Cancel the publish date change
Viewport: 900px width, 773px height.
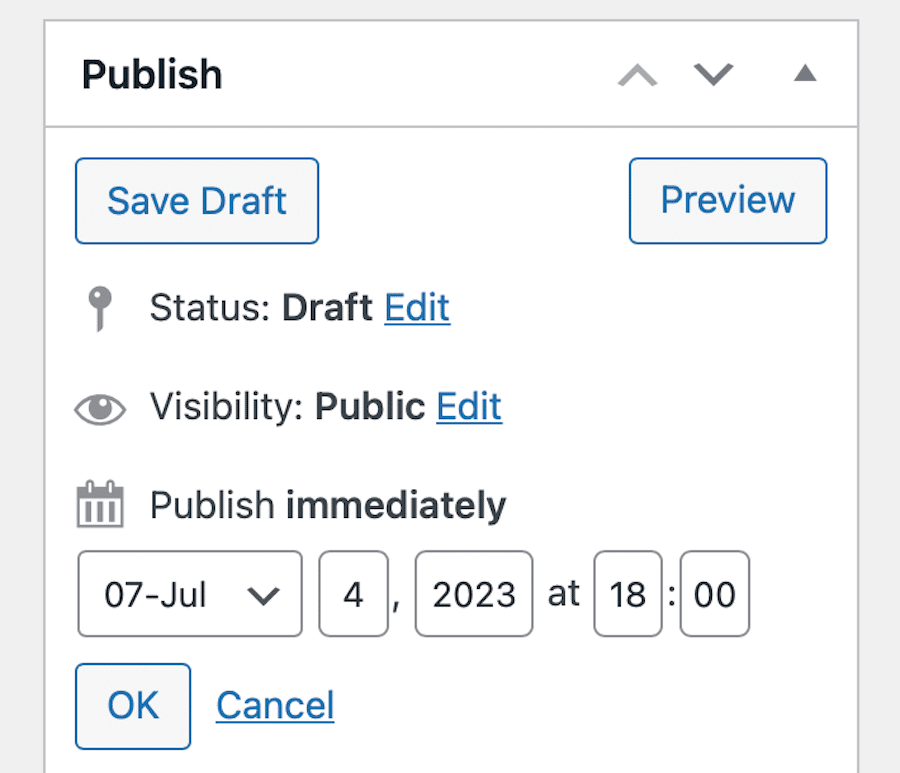(x=274, y=706)
